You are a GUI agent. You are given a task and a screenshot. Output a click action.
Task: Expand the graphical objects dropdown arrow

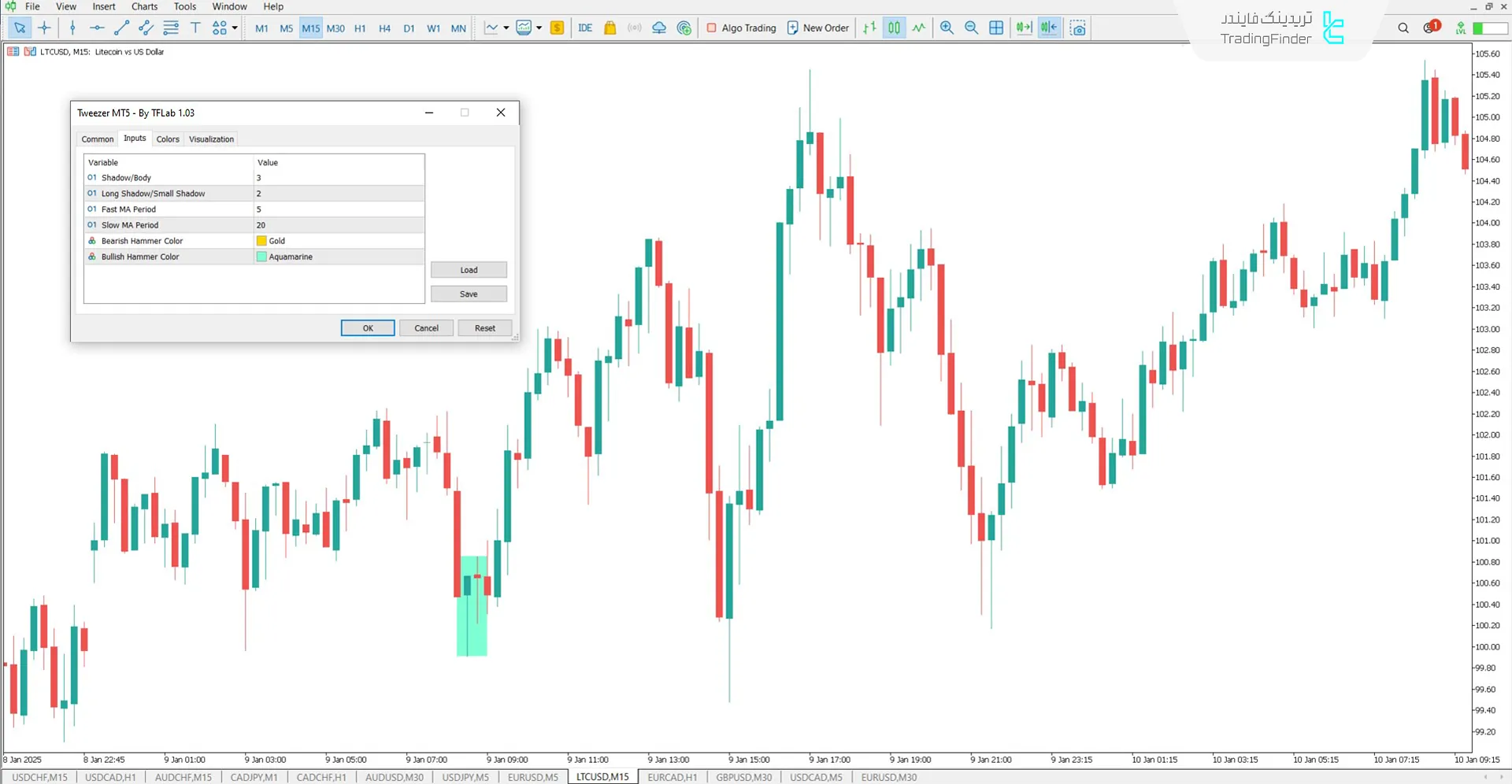pos(235,28)
